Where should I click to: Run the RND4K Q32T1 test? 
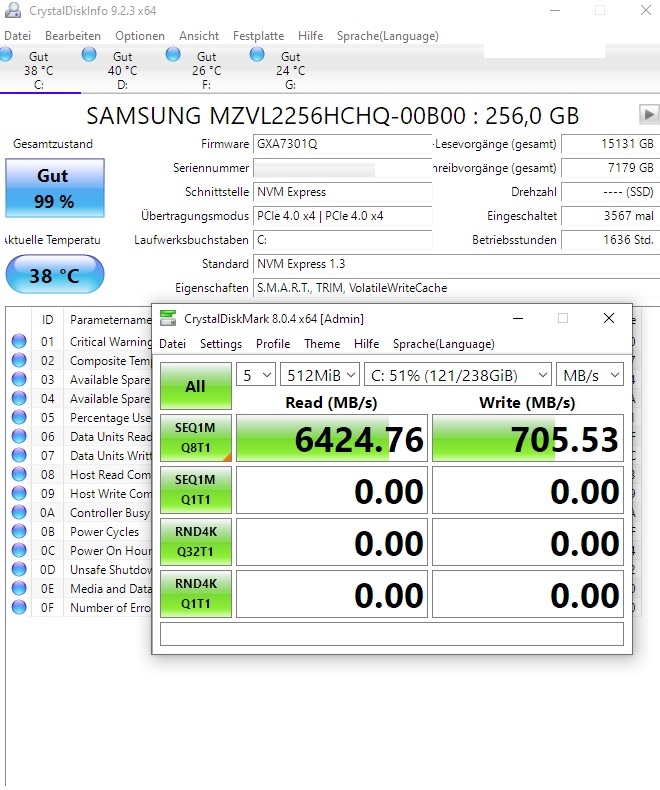coord(196,542)
